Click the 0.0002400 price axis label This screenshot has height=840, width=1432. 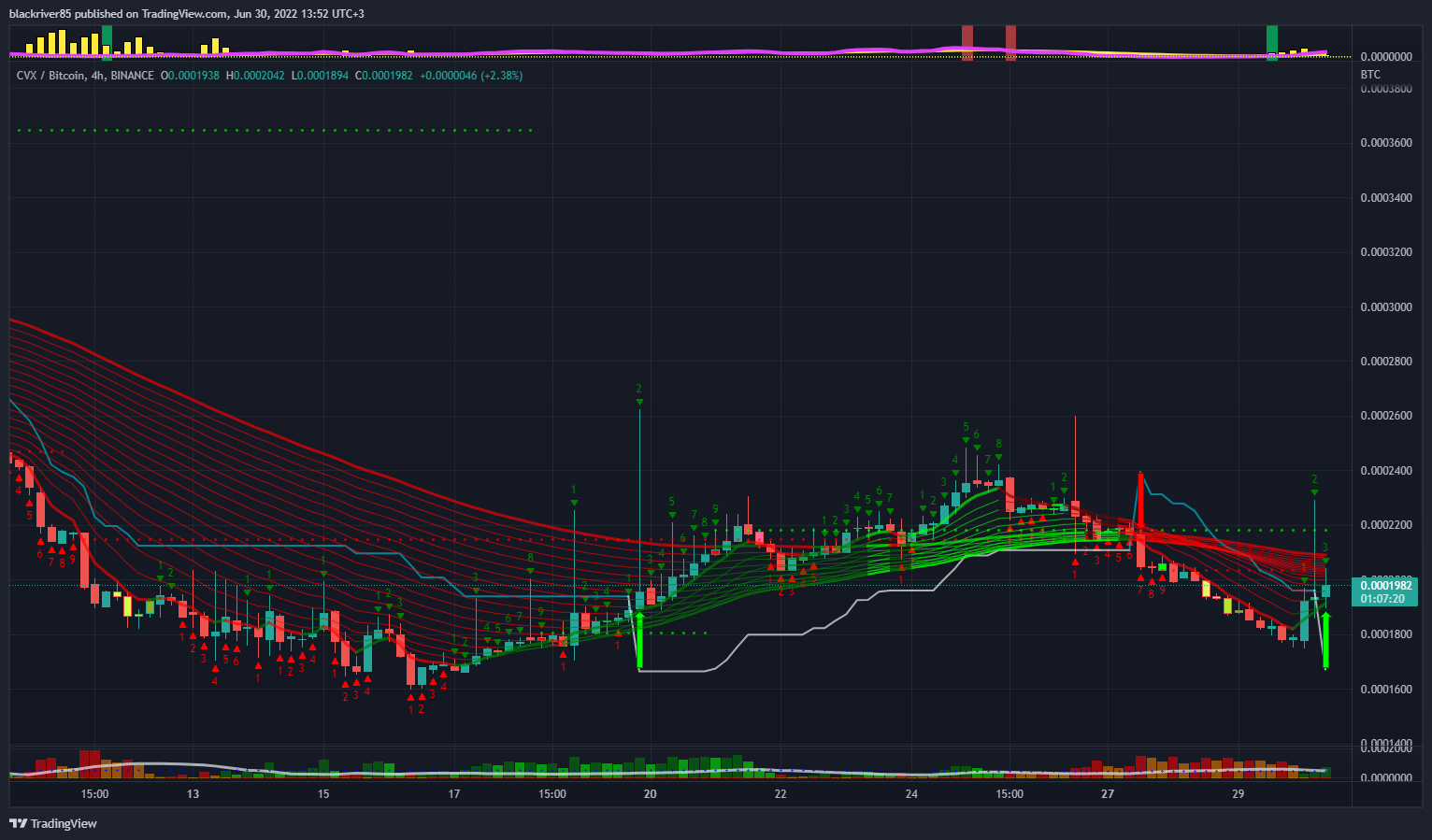(x=1386, y=471)
